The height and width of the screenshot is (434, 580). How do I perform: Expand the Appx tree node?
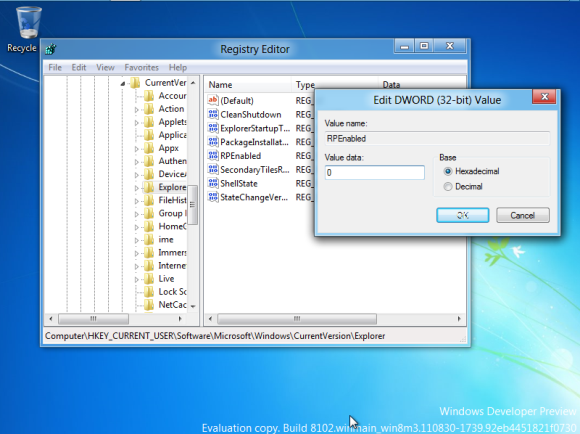pyautogui.click(x=136, y=149)
